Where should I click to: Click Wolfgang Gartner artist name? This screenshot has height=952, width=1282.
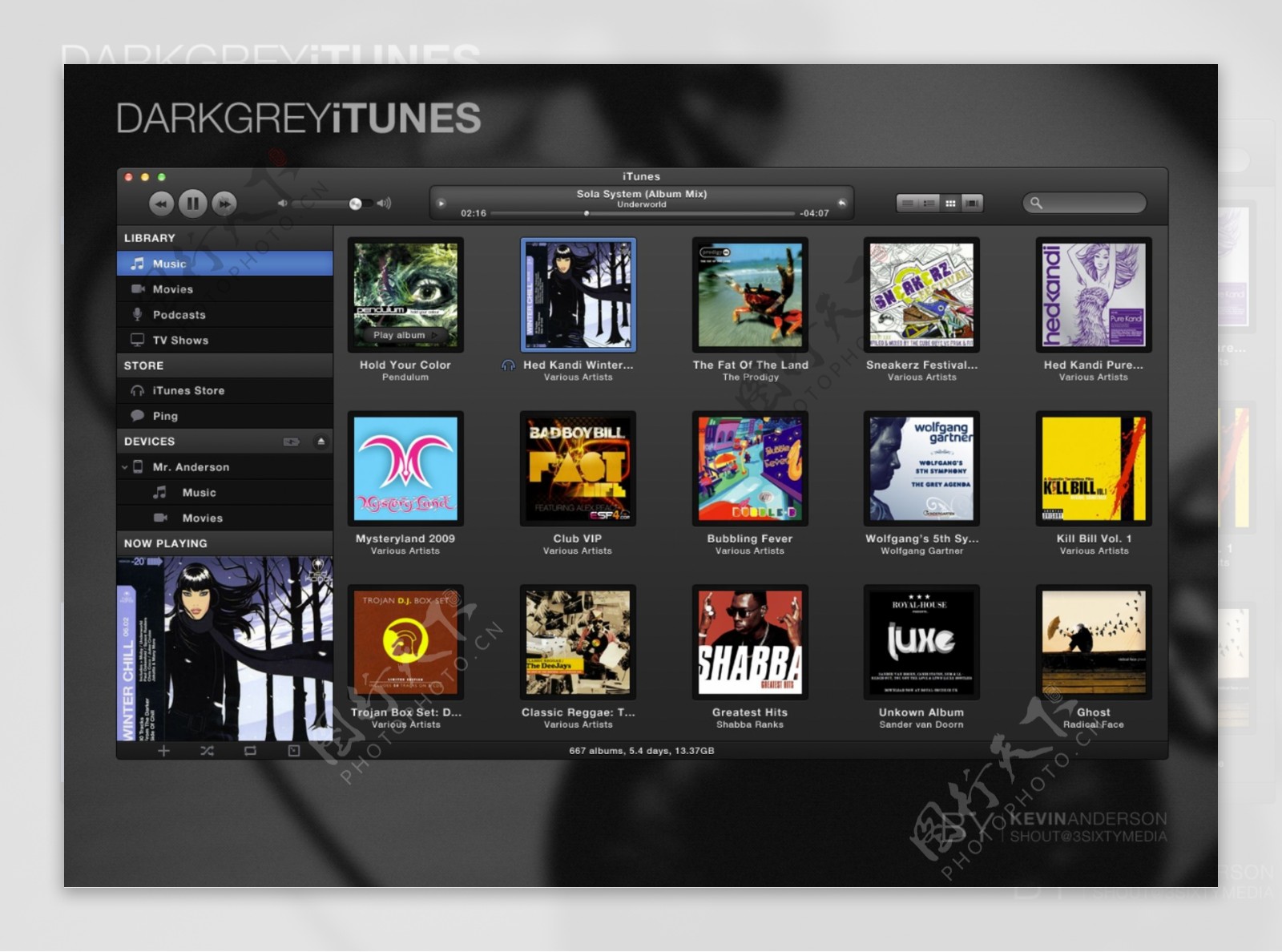922,551
